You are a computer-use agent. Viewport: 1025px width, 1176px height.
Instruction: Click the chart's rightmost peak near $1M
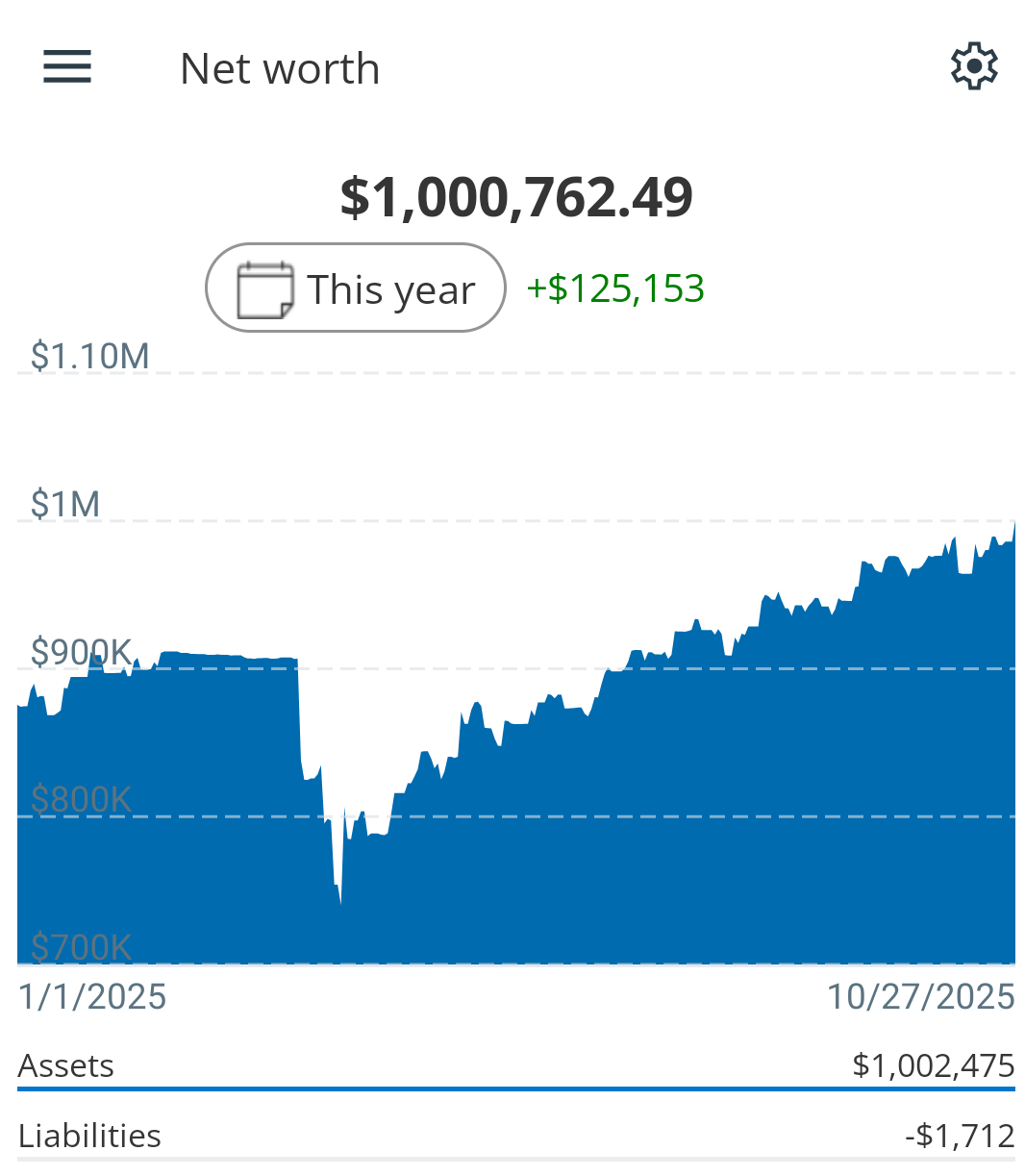pyautogui.click(x=1013, y=524)
